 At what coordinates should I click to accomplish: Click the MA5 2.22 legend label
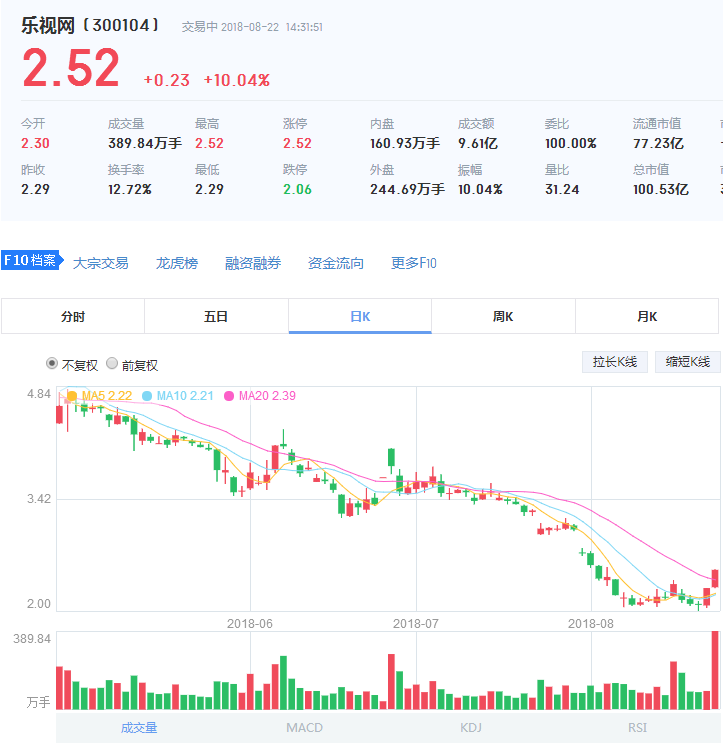click(107, 396)
